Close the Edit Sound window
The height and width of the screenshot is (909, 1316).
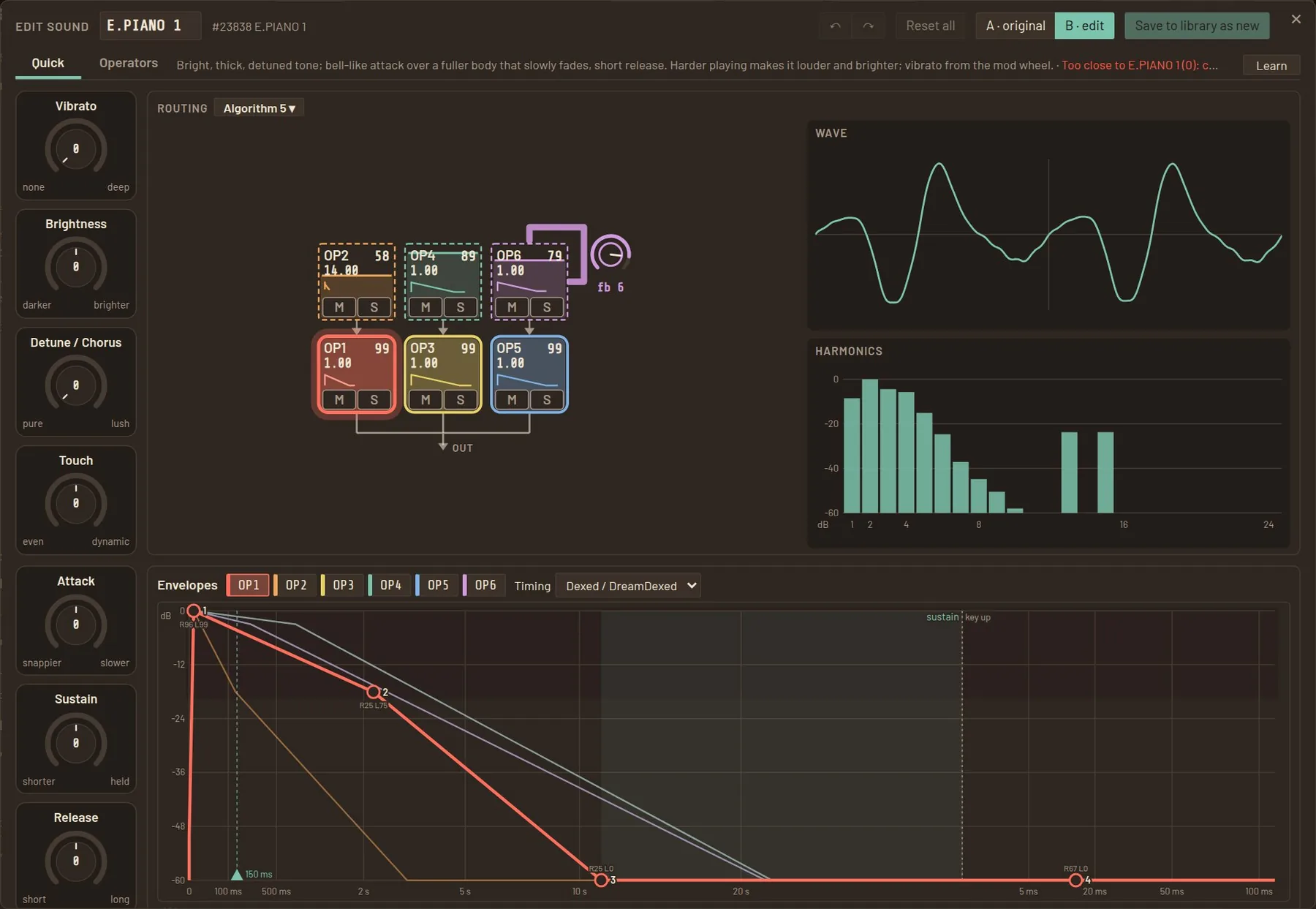pyautogui.click(x=1296, y=19)
